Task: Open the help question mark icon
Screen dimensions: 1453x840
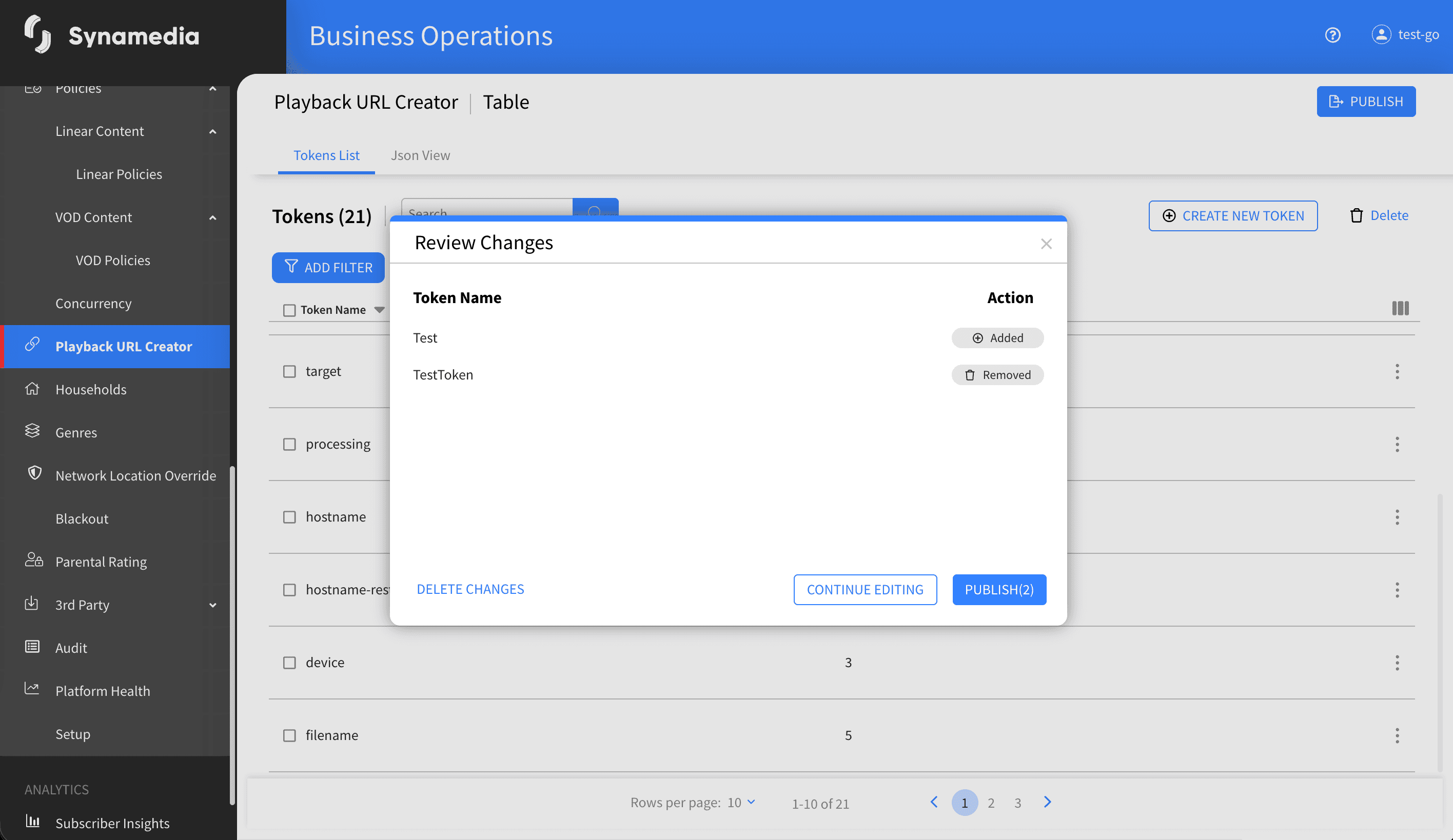Action: tap(1332, 35)
